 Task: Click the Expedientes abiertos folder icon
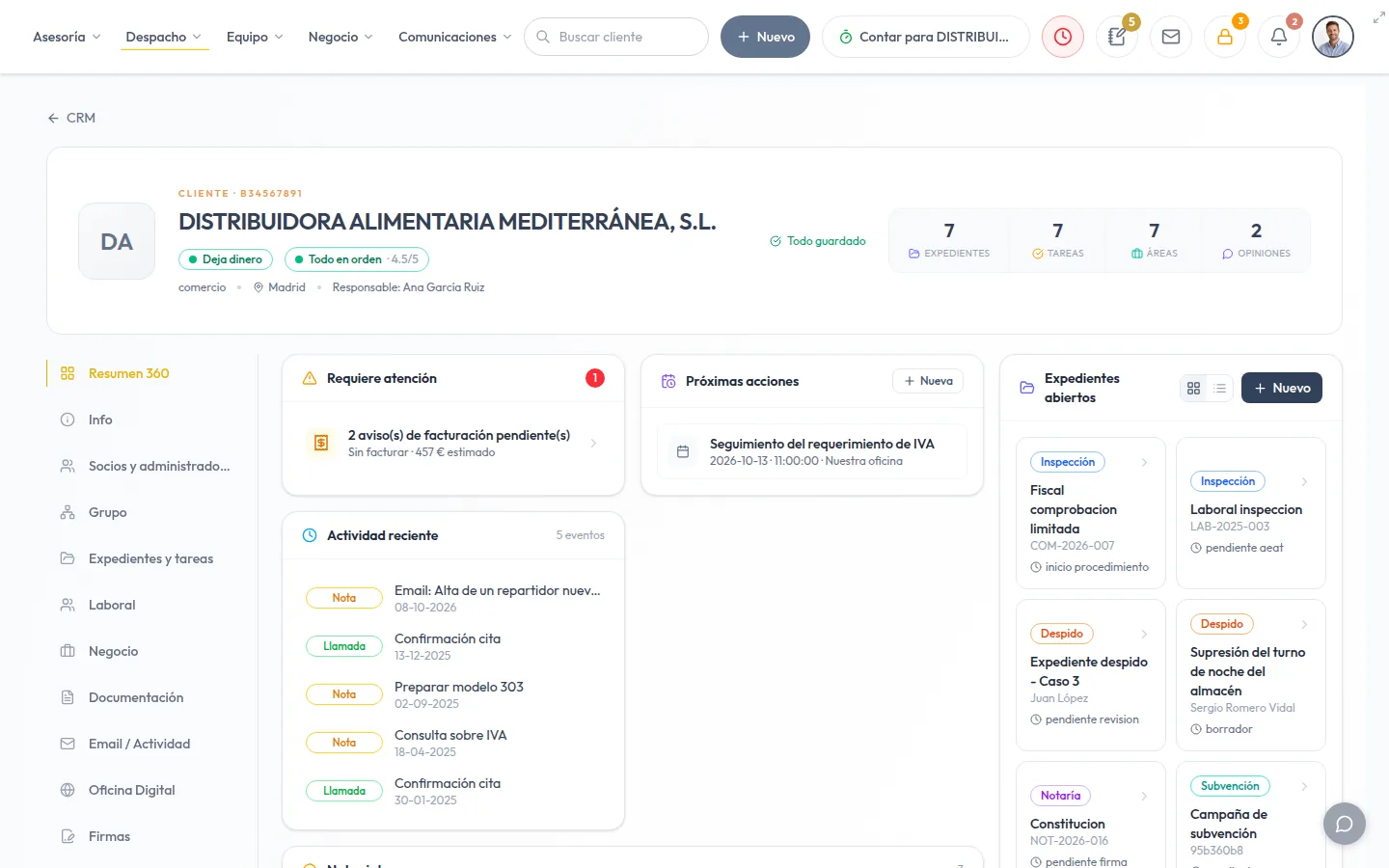coord(1027,388)
